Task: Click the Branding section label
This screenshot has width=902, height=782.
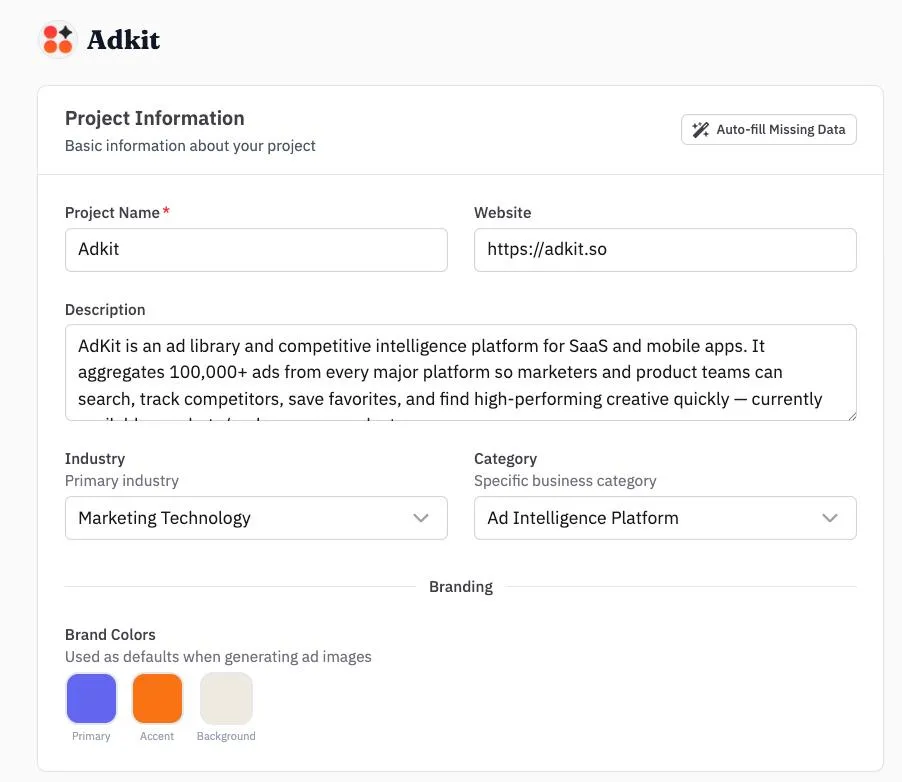Action: (x=460, y=587)
